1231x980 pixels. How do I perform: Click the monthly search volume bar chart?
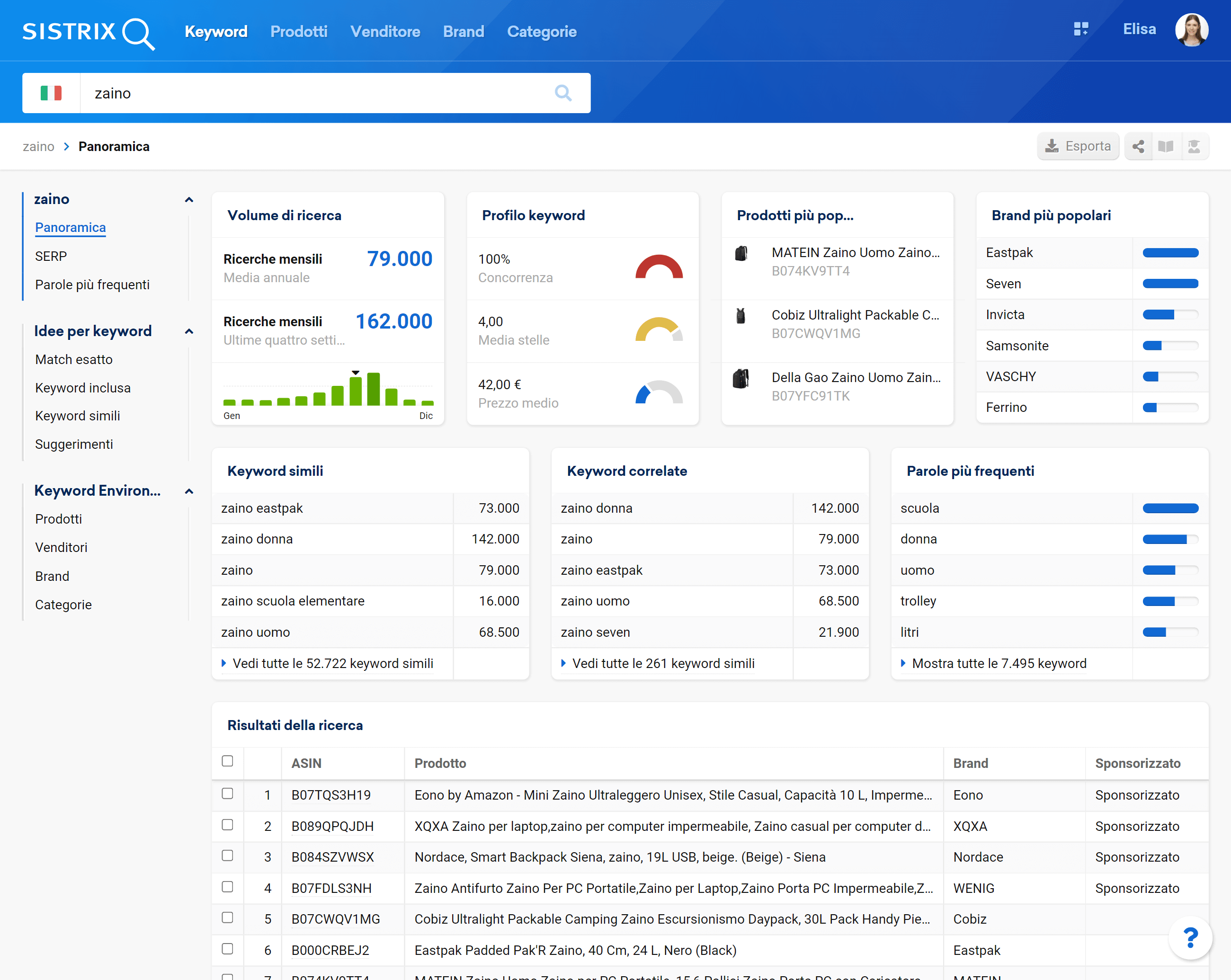[328, 389]
